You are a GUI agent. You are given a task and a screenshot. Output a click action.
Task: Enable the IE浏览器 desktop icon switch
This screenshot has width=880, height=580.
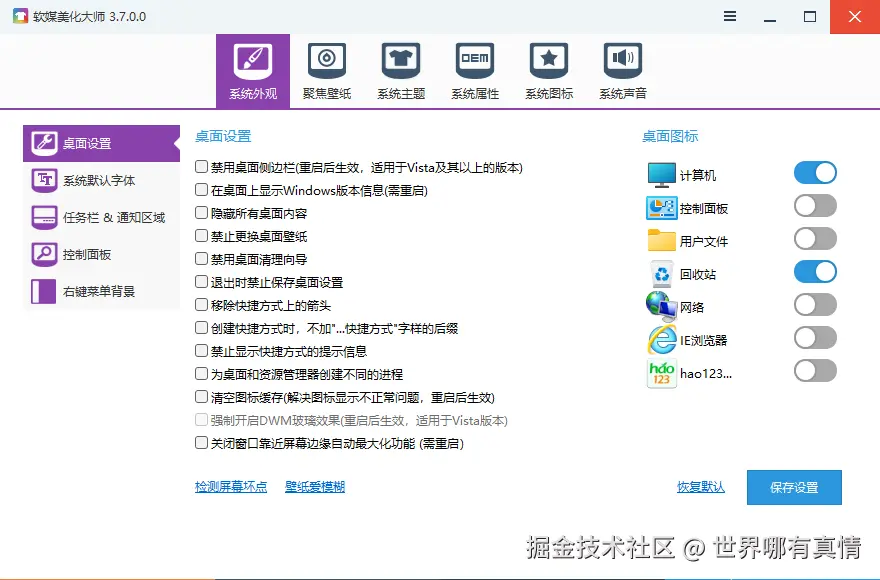(x=815, y=338)
